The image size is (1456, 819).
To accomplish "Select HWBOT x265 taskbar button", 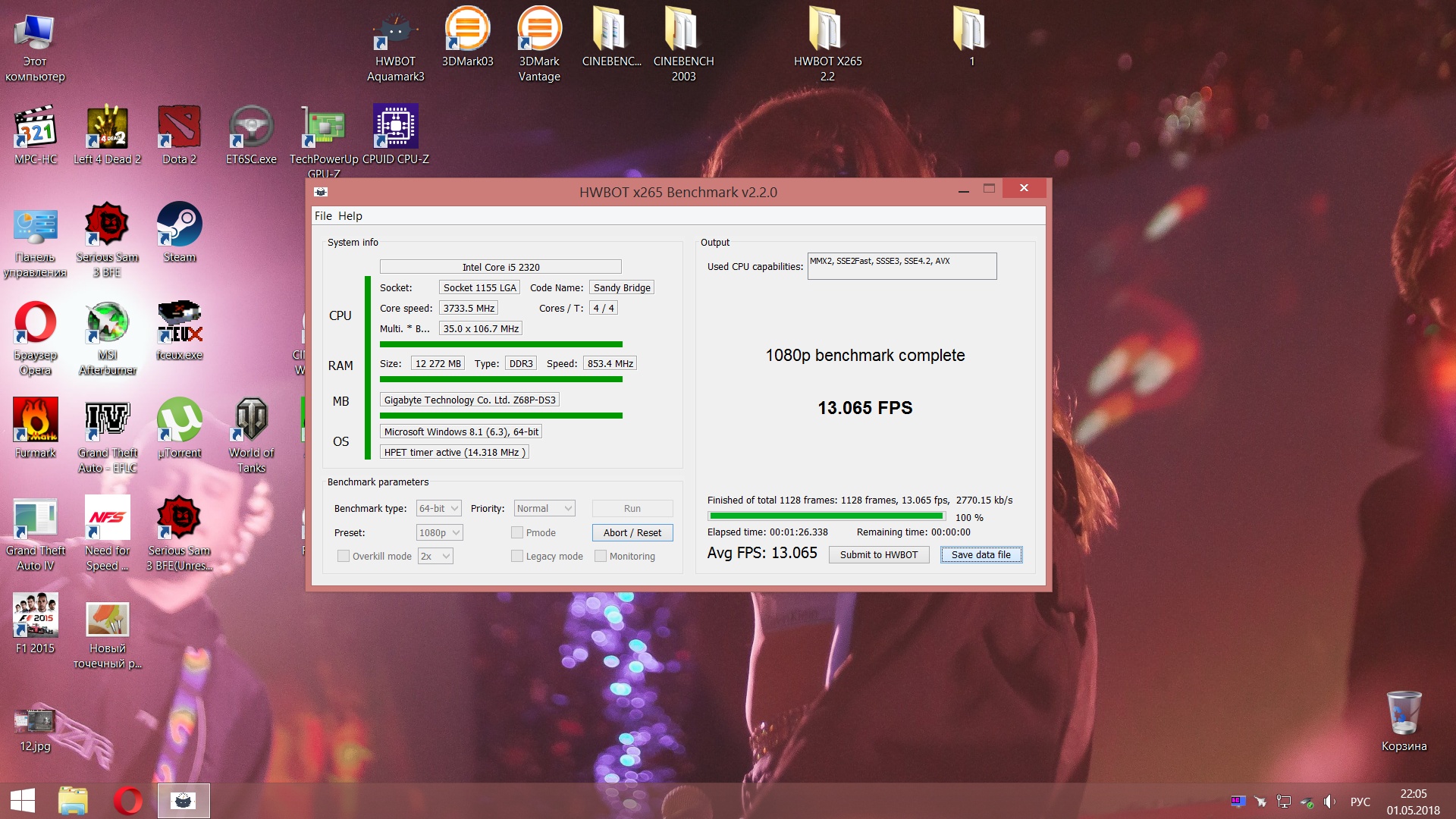I will click(x=184, y=801).
